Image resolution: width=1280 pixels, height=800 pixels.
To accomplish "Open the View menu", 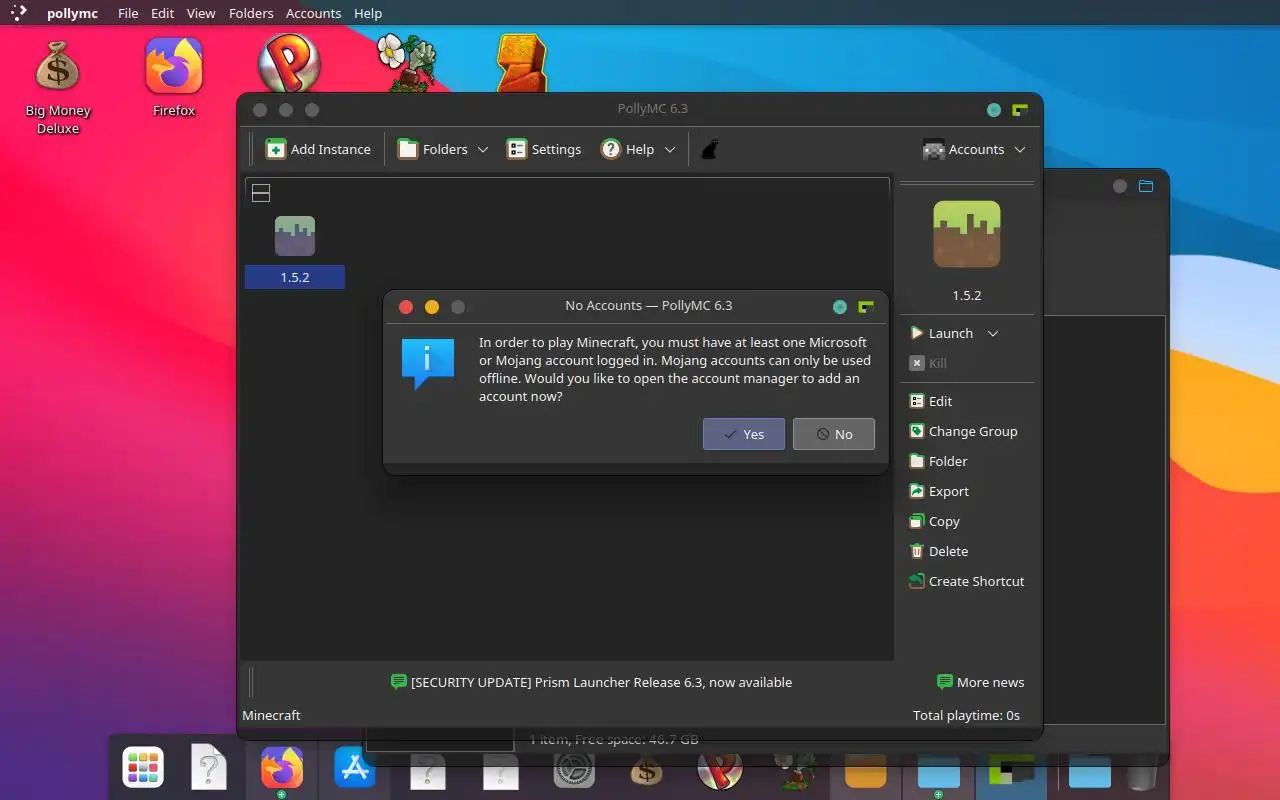I will click(x=201, y=13).
